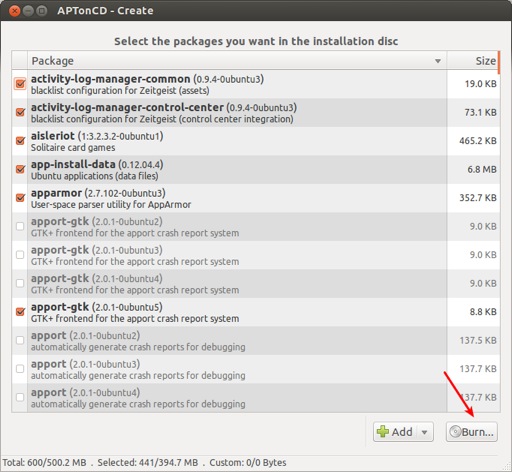Click the 'Total: 600/500.2 MB' status text
The width and height of the screenshot is (512, 472).
click(44, 463)
